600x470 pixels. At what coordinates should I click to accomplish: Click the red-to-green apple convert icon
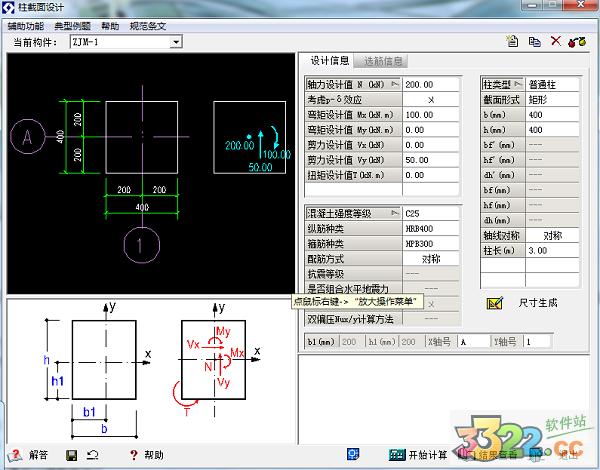(577, 41)
